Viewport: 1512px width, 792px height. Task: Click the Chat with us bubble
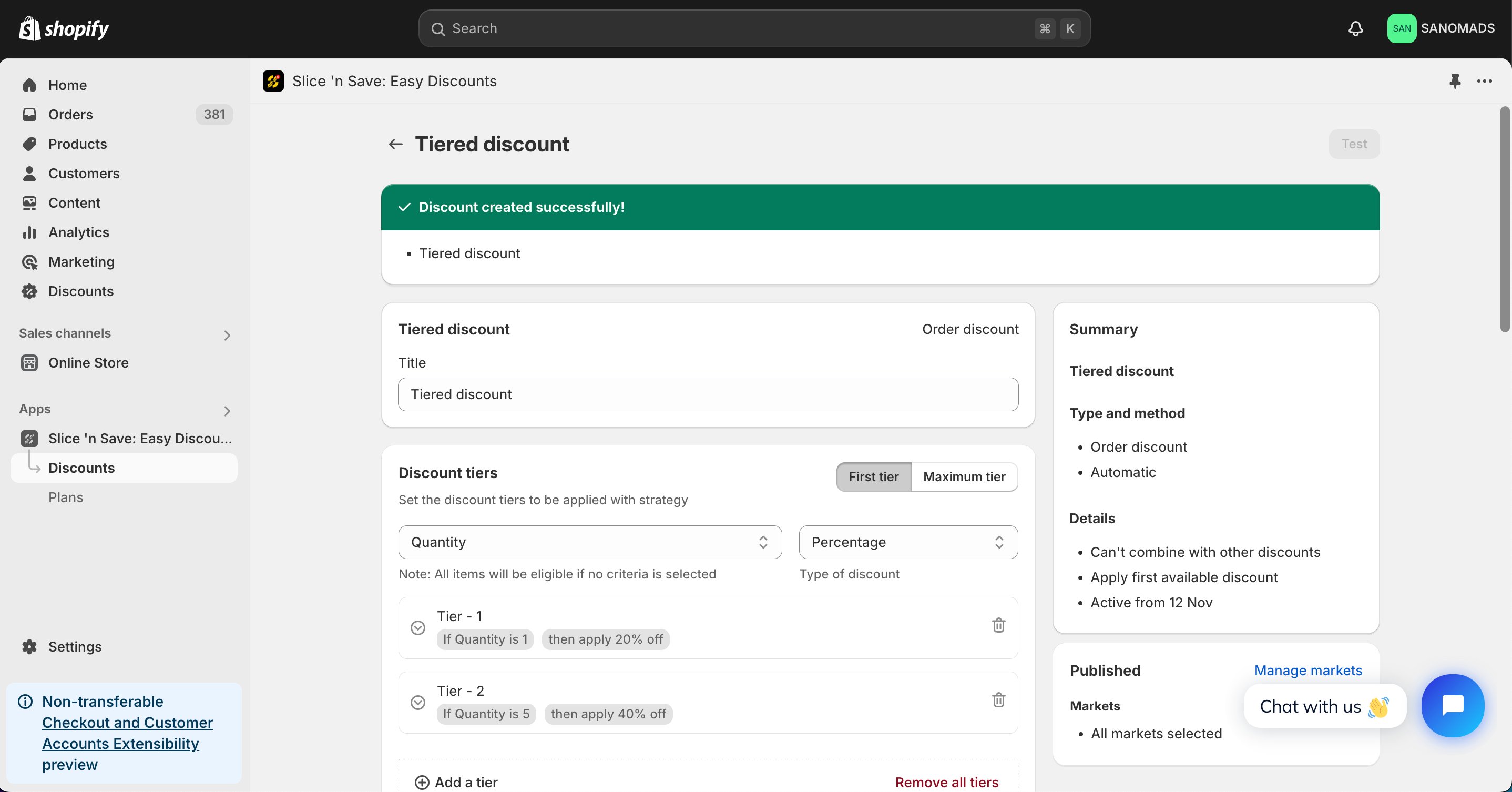[x=1325, y=706]
